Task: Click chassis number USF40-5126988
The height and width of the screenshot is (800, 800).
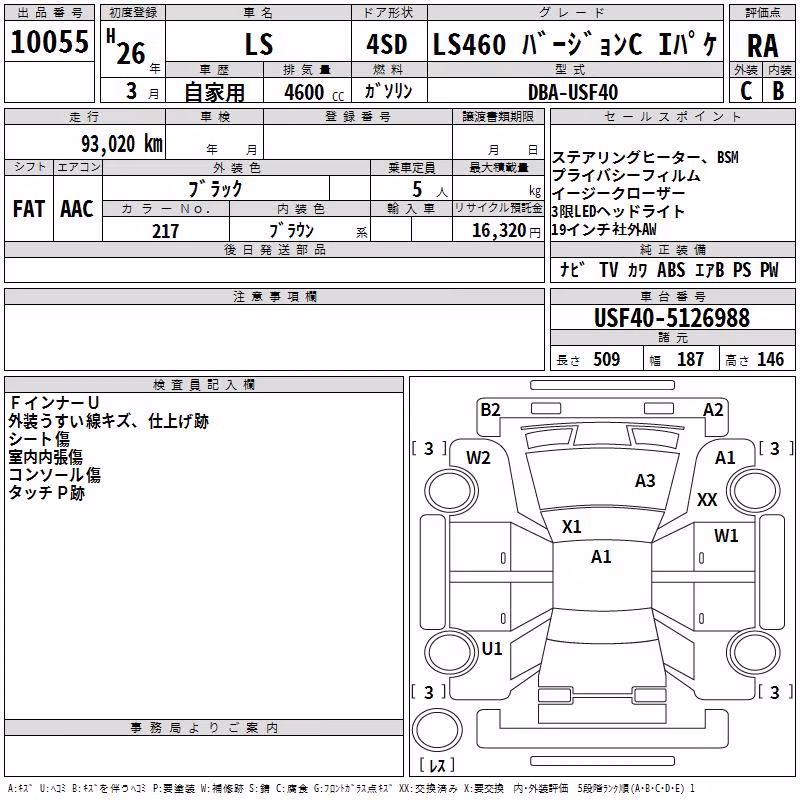Action: click(x=672, y=317)
